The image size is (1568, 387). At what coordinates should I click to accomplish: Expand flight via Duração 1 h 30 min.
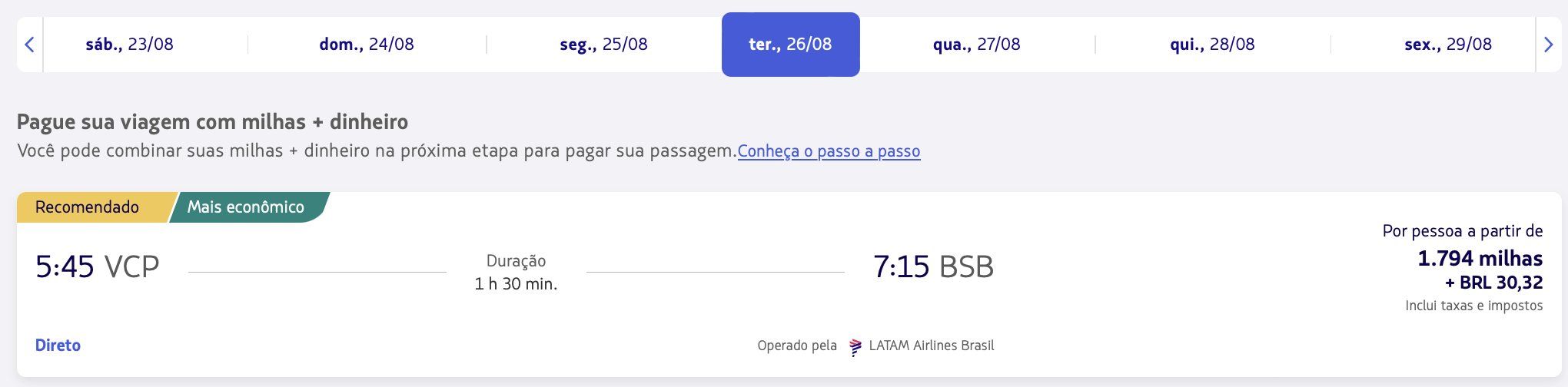pyautogui.click(x=516, y=273)
